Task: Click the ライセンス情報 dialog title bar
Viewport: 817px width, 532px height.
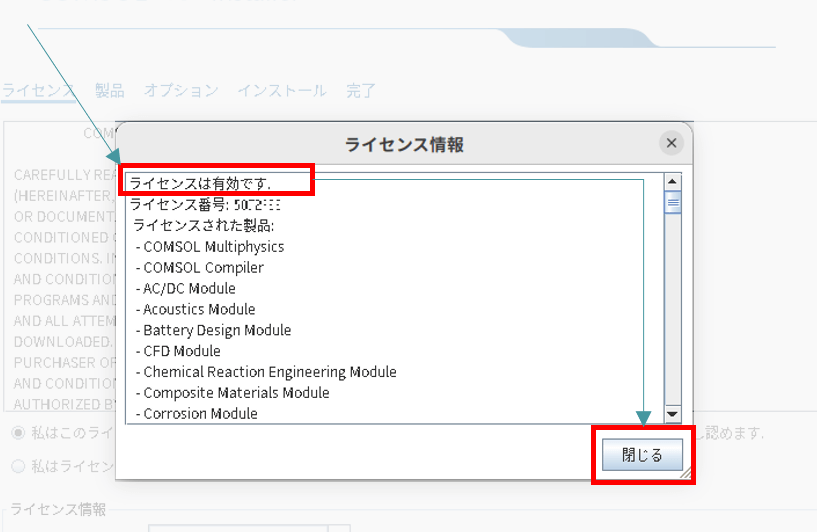Action: click(404, 144)
